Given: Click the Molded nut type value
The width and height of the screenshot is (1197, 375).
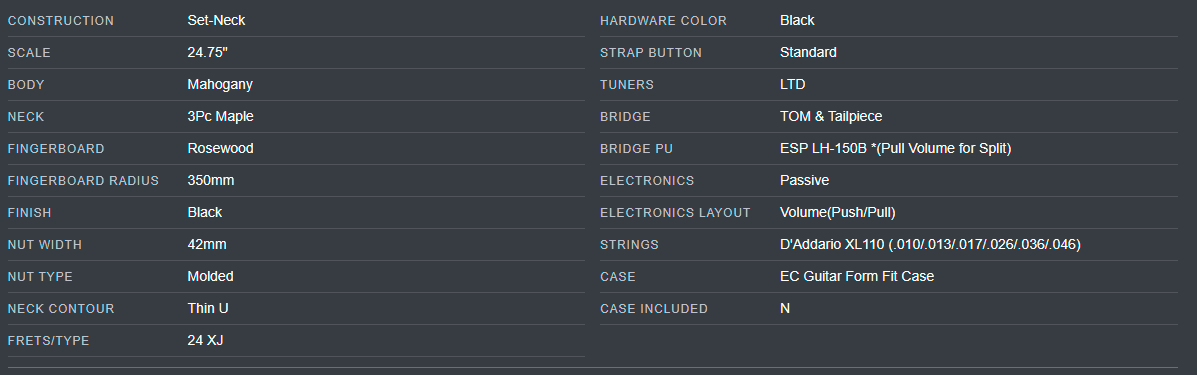Looking at the screenshot, I should [211, 277].
